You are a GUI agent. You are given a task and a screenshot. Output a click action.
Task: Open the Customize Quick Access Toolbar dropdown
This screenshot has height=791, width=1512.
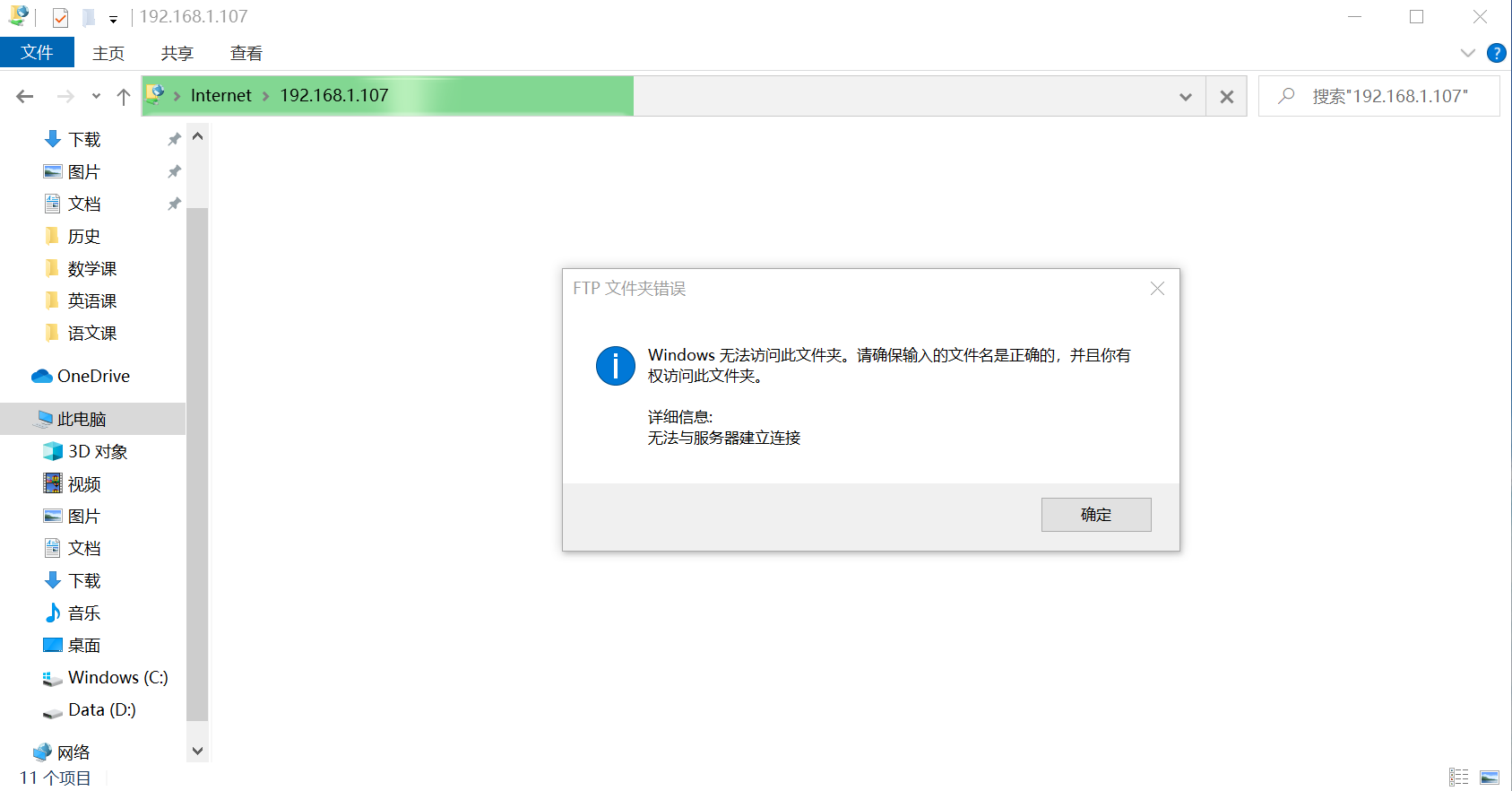tap(113, 19)
